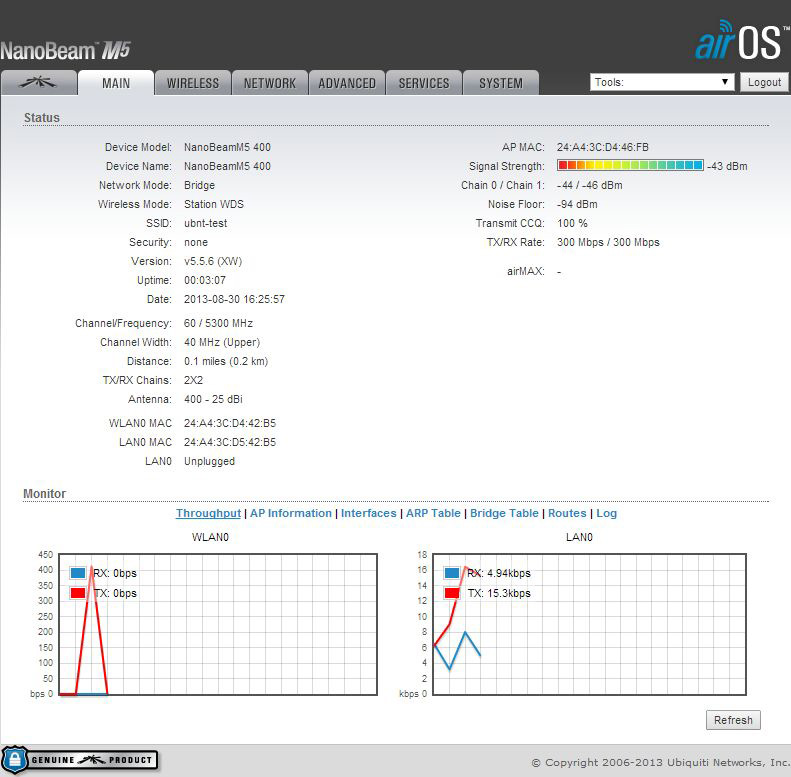Click the Security value none
The width and height of the screenshot is (791, 777).
[x=196, y=242]
